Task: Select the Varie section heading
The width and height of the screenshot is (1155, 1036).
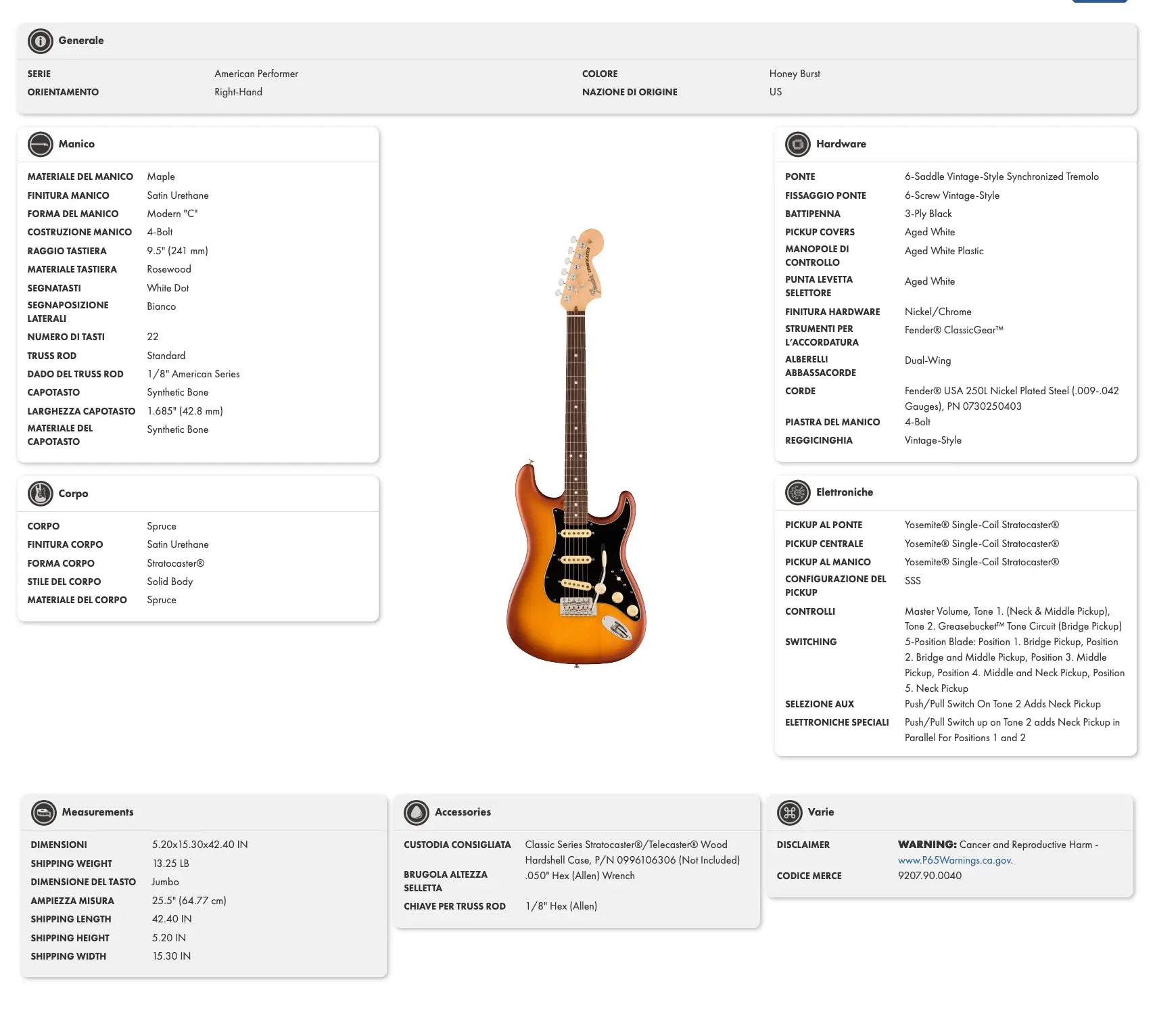Action: pos(821,812)
